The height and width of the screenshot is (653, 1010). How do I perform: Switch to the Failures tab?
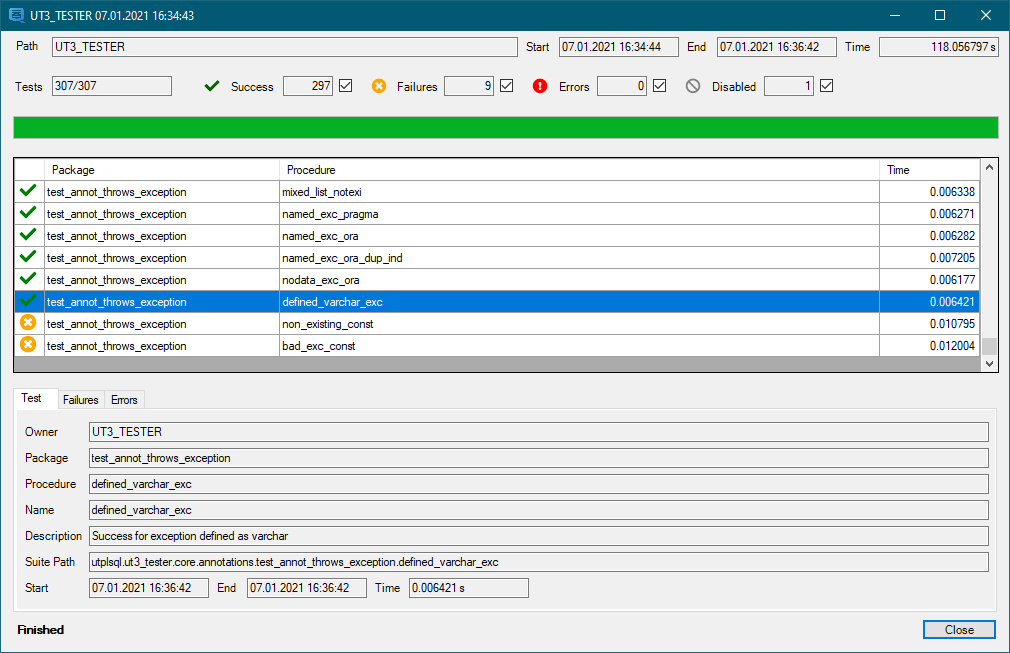click(81, 400)
